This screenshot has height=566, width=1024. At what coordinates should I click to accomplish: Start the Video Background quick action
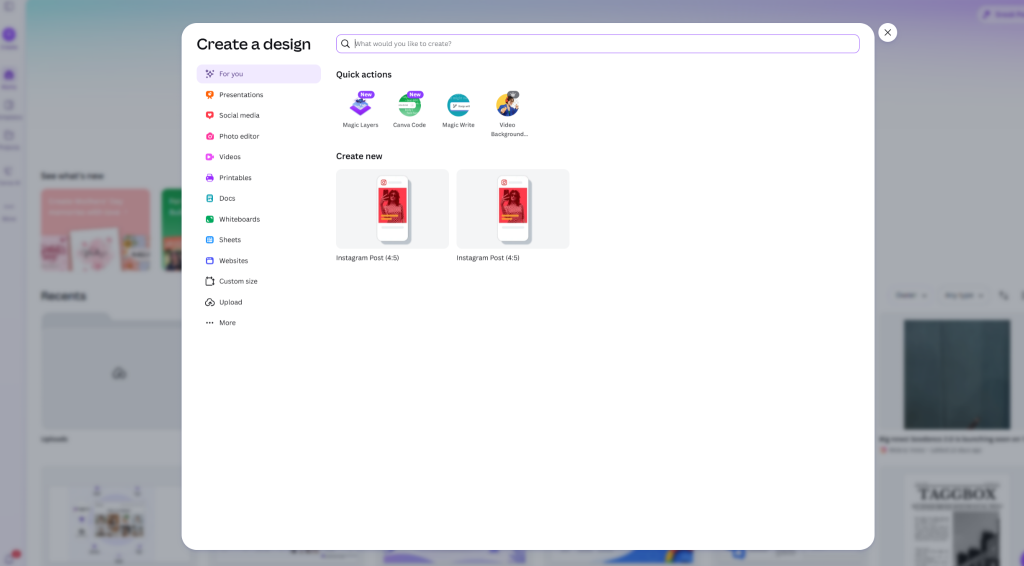pyautogui.click(x=507, y=114)
